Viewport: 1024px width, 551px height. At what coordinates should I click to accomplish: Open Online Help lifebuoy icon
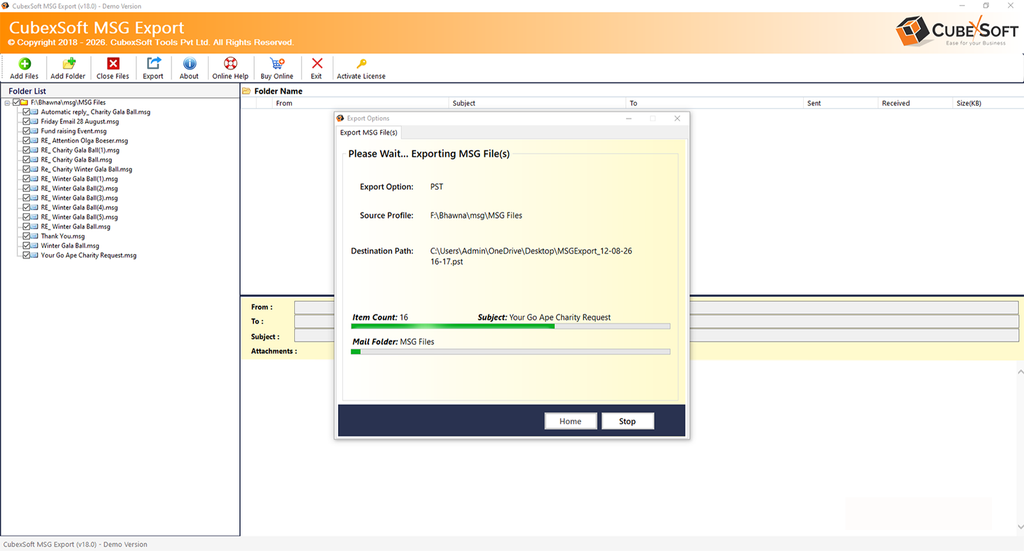(x=230, y=63)
